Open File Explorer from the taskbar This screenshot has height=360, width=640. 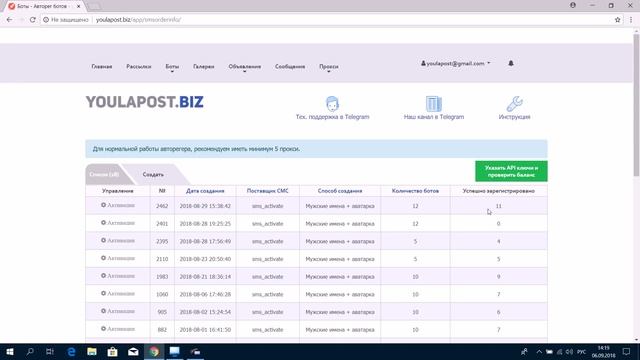click(92, 352)
